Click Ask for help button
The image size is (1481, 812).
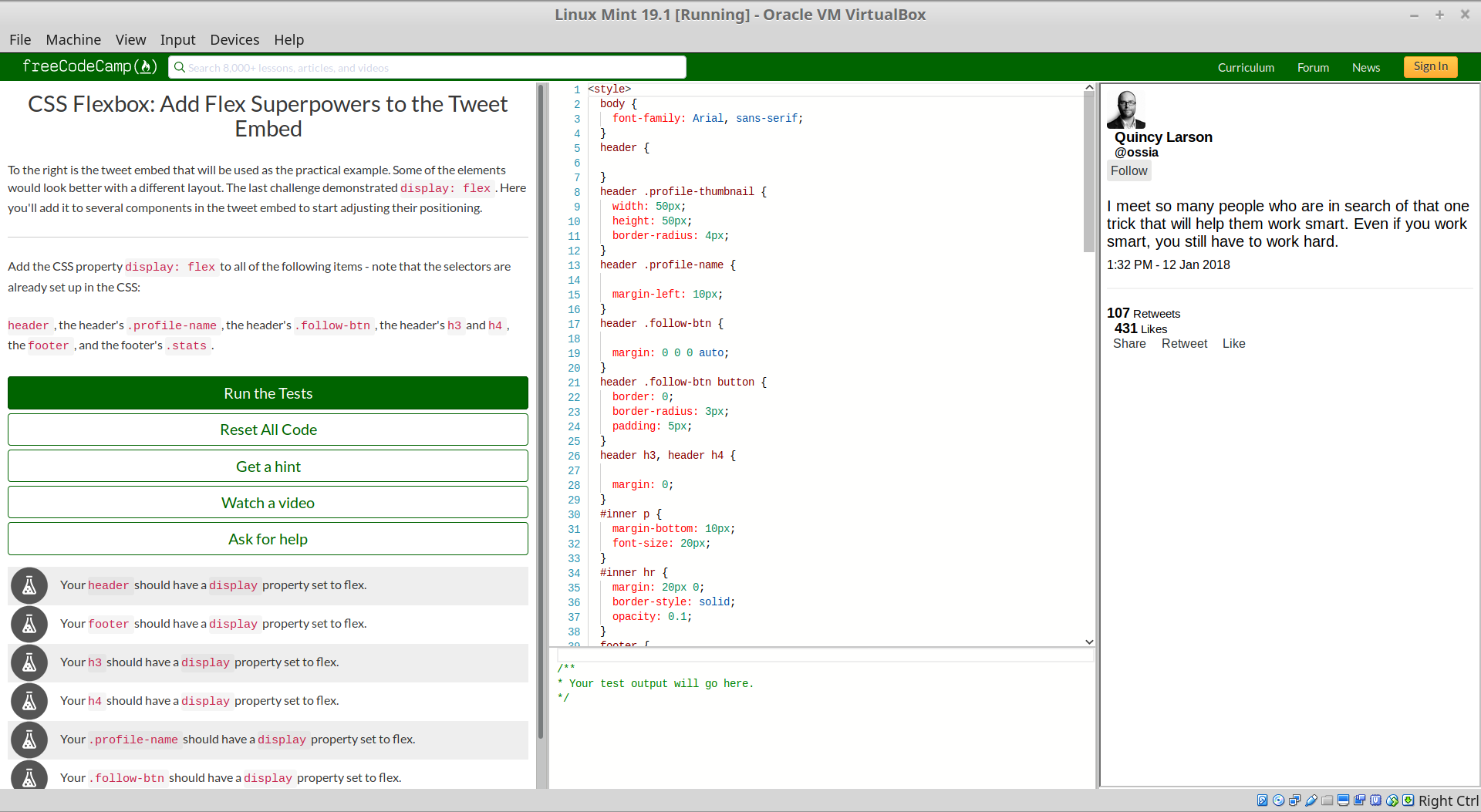(268, 539)
